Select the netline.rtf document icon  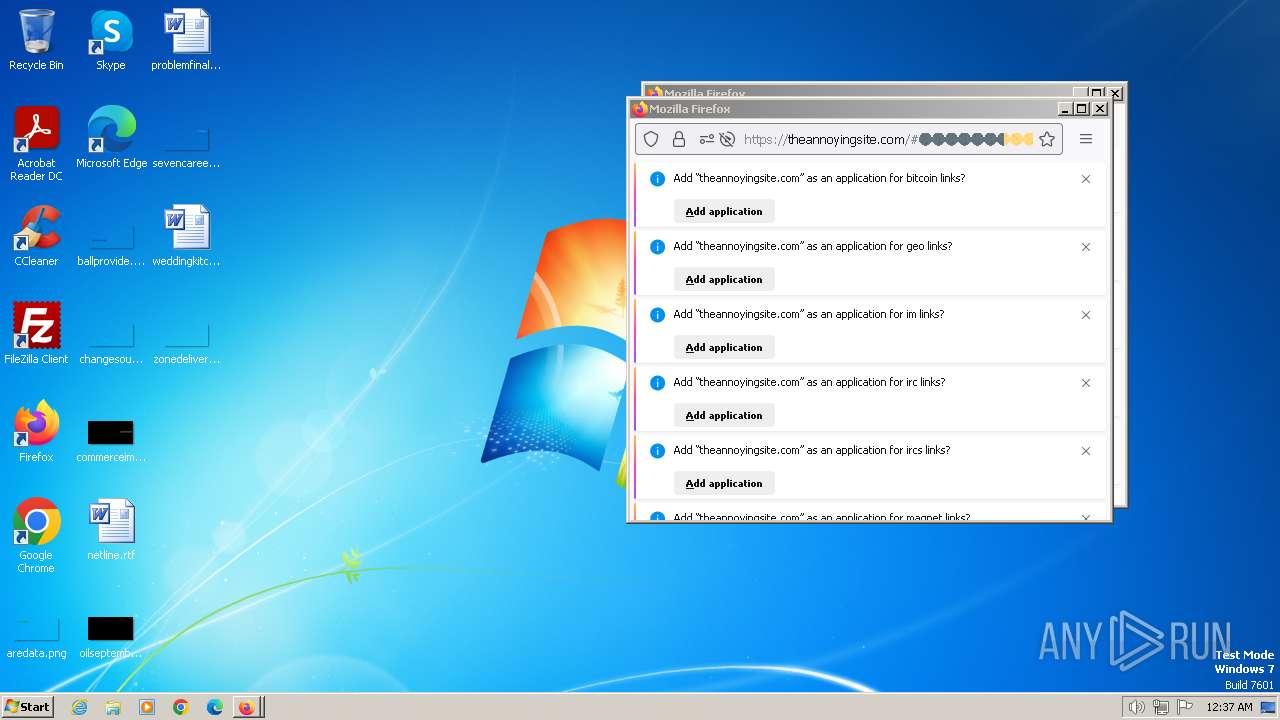click(111, 529)
